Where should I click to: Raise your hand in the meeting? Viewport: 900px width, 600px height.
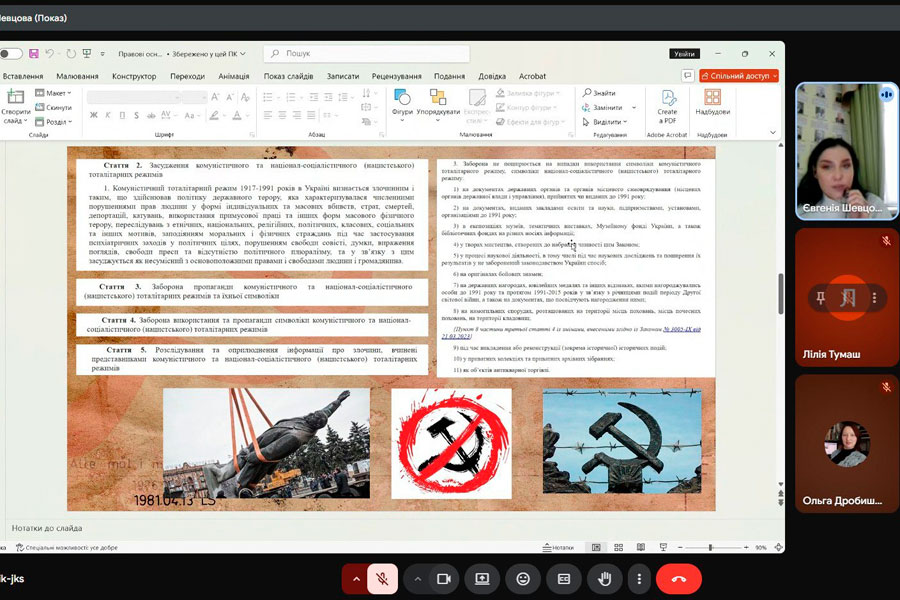coord(604,579)
